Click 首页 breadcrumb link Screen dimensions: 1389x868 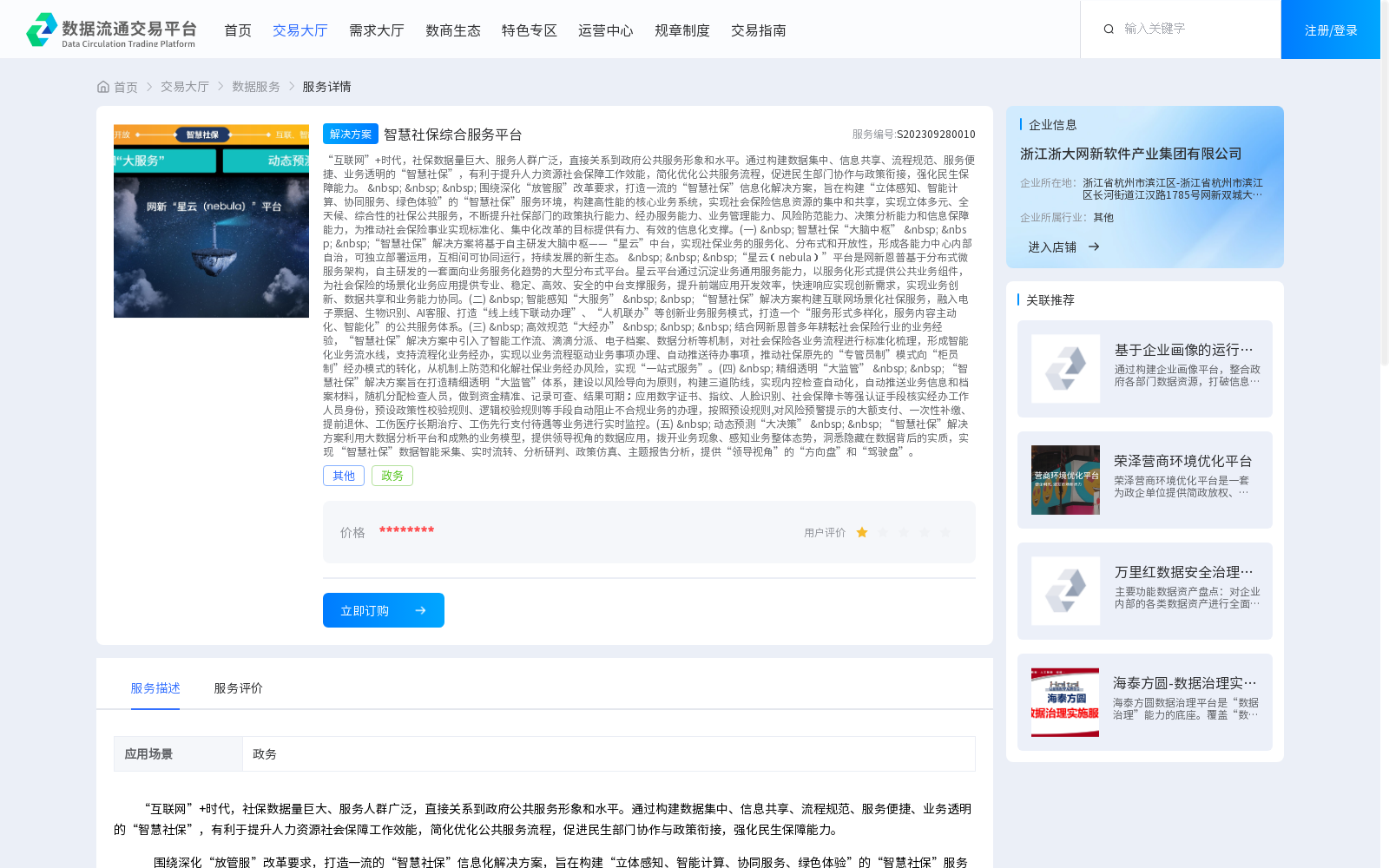click(x=126, y=87)
